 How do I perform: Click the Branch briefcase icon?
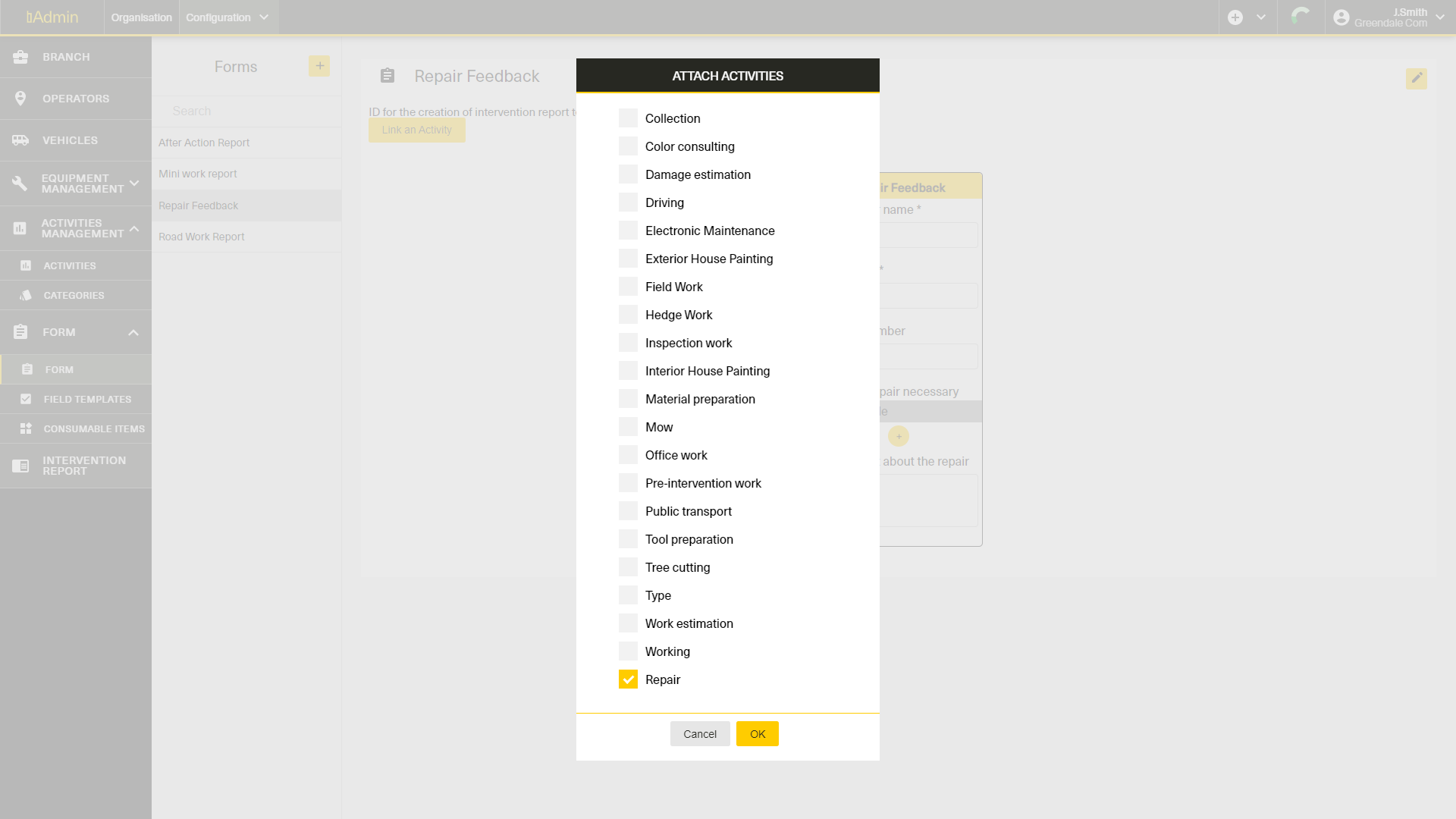tap(20, 57)
